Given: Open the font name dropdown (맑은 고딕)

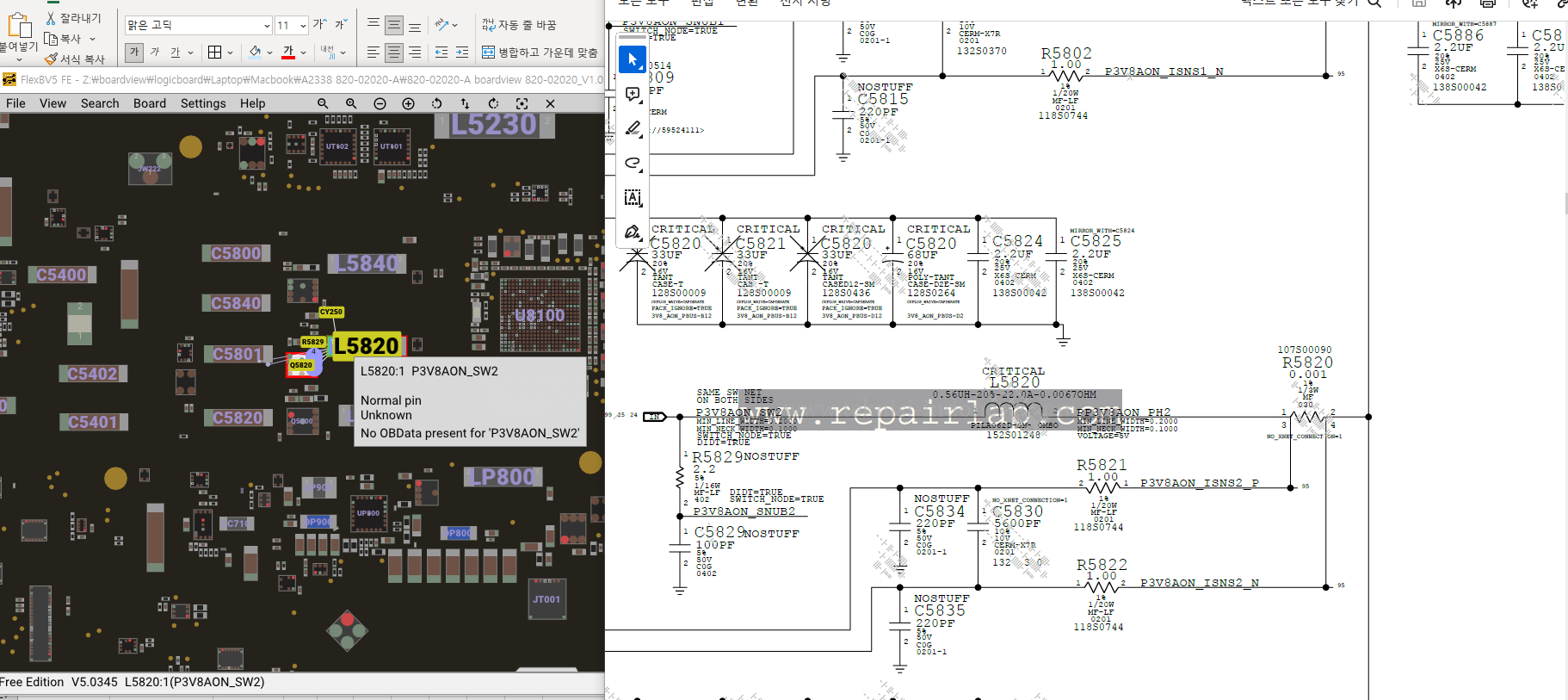Looking at the screenshot, I should [267, 26].
